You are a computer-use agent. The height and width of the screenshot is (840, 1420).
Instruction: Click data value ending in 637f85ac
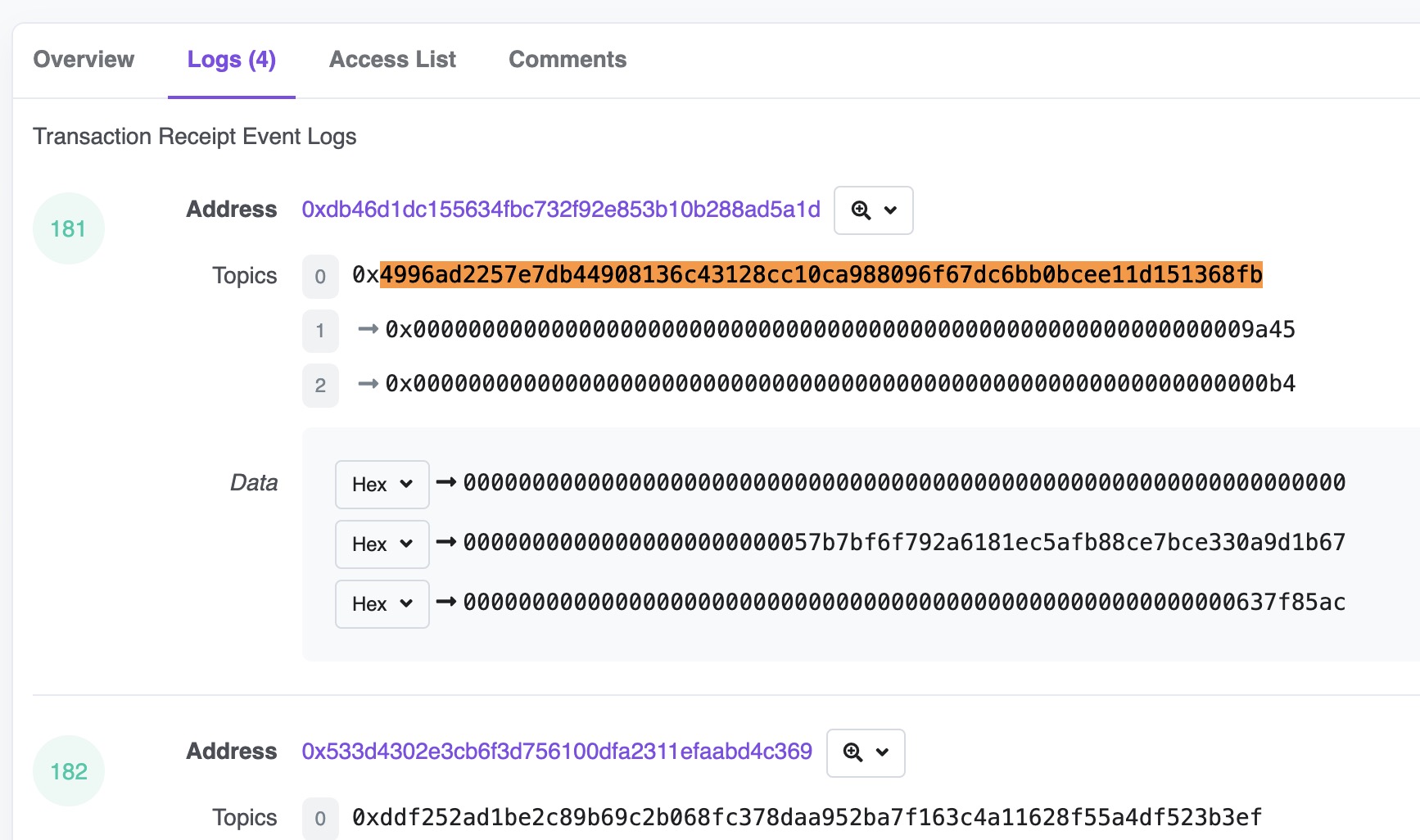pos(904,603)
